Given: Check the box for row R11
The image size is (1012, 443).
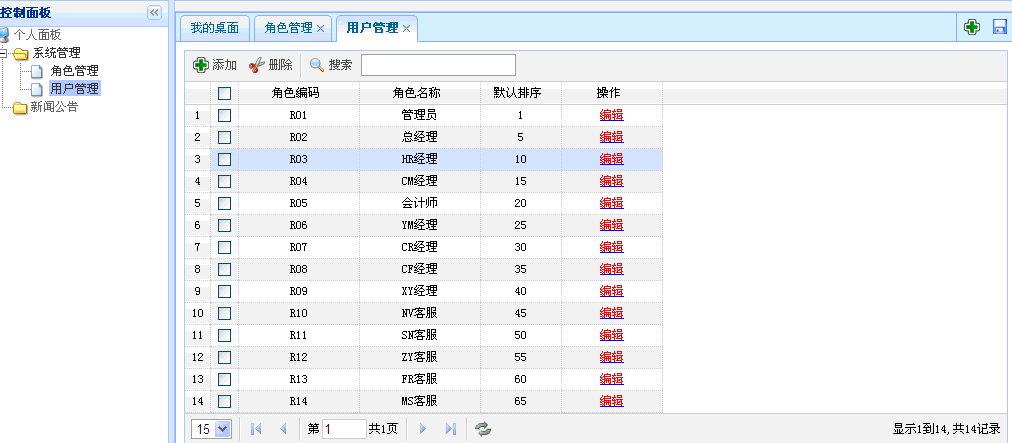Looking at the screenshot, I should click(224, 335).
